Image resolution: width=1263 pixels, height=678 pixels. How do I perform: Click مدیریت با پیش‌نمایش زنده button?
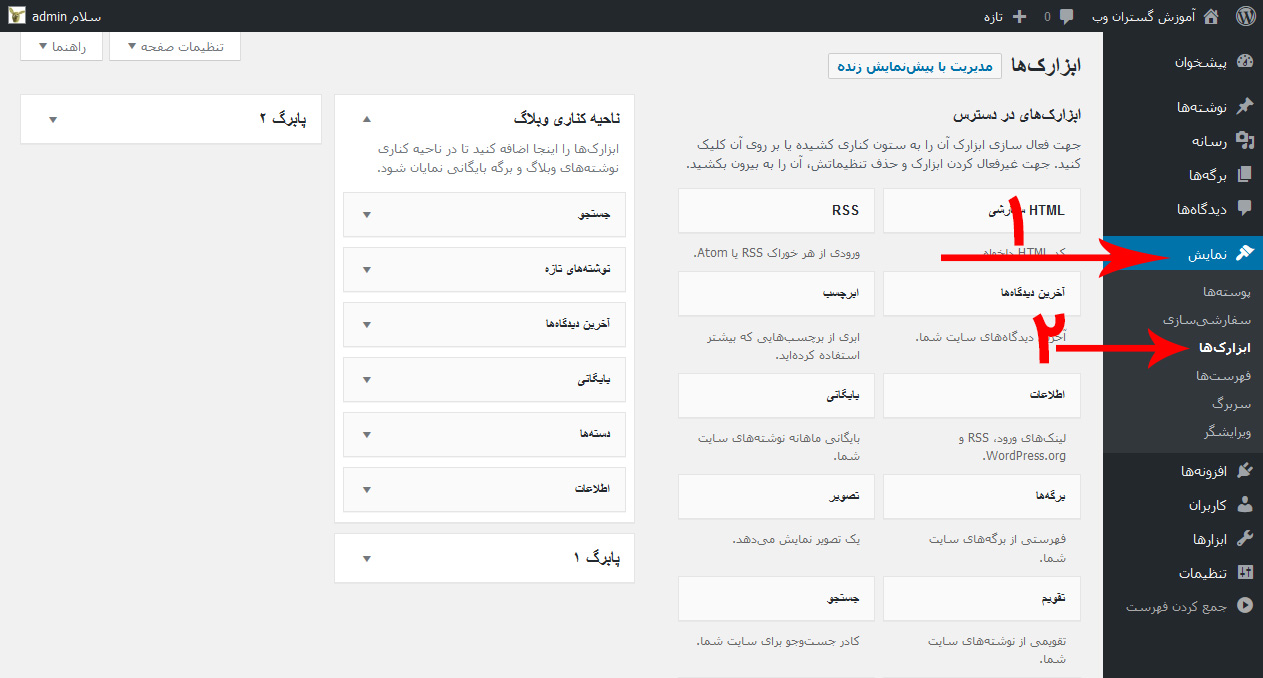coord(915,66)
